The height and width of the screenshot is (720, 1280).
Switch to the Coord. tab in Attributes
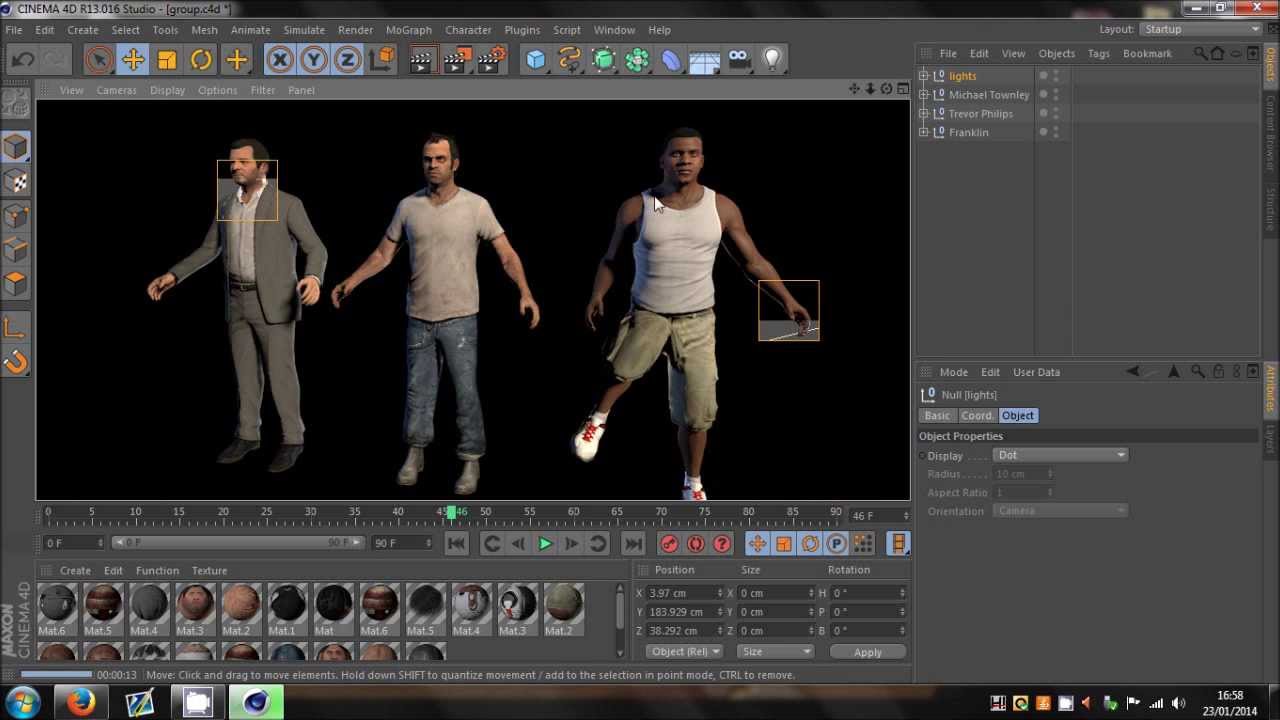tap(977, 416)
